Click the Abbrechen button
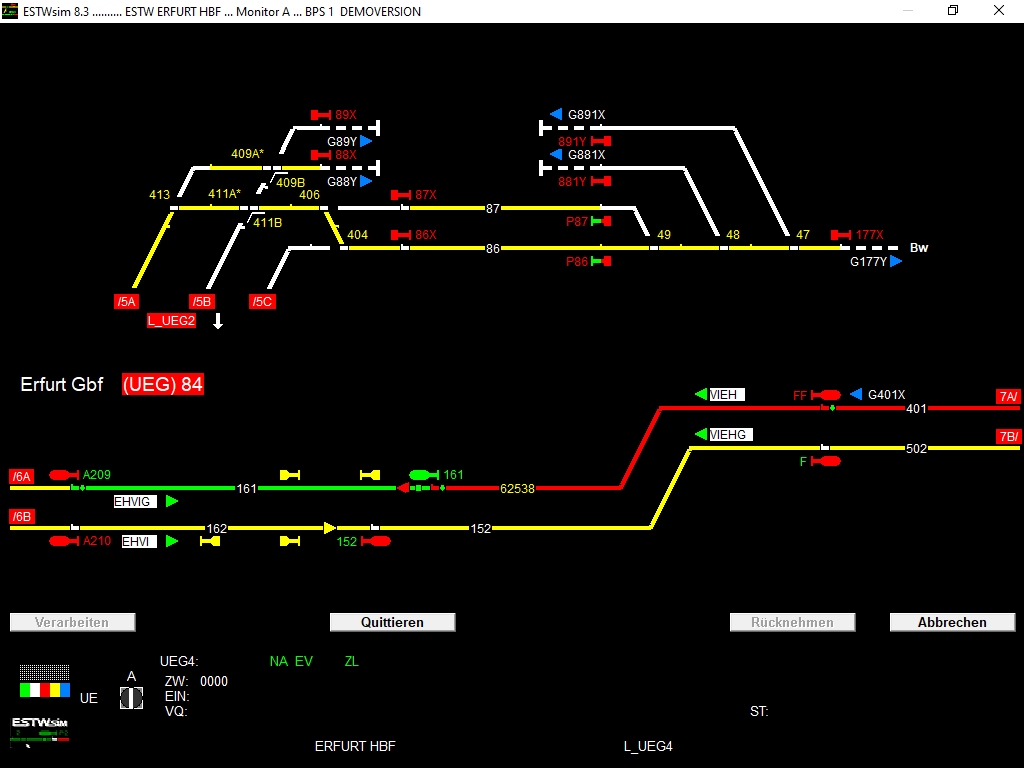The width and height of the screenshot is (1024, 768). point(951,621)
